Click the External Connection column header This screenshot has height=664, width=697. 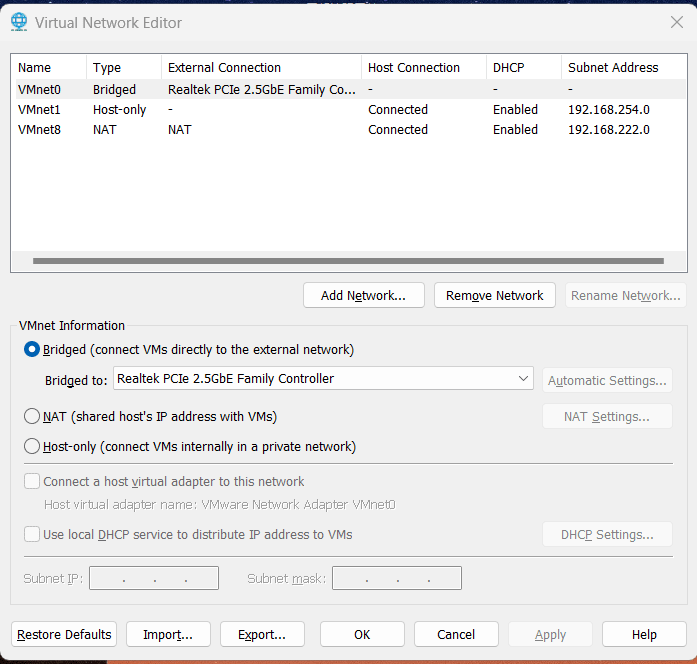tap(261, 68)
